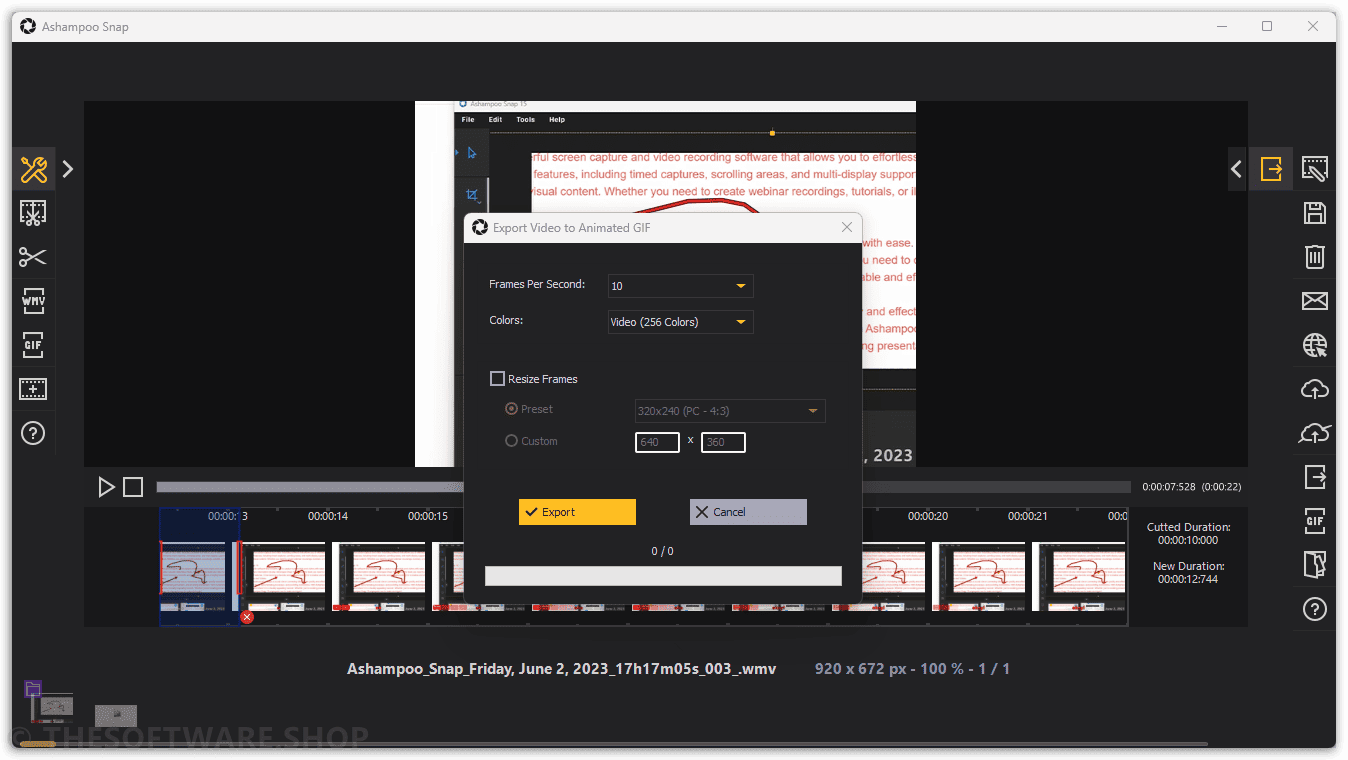Click the WMV export icon on left toolbar
The width and height of the screenshot is (1348, 760).
[33, 301]
